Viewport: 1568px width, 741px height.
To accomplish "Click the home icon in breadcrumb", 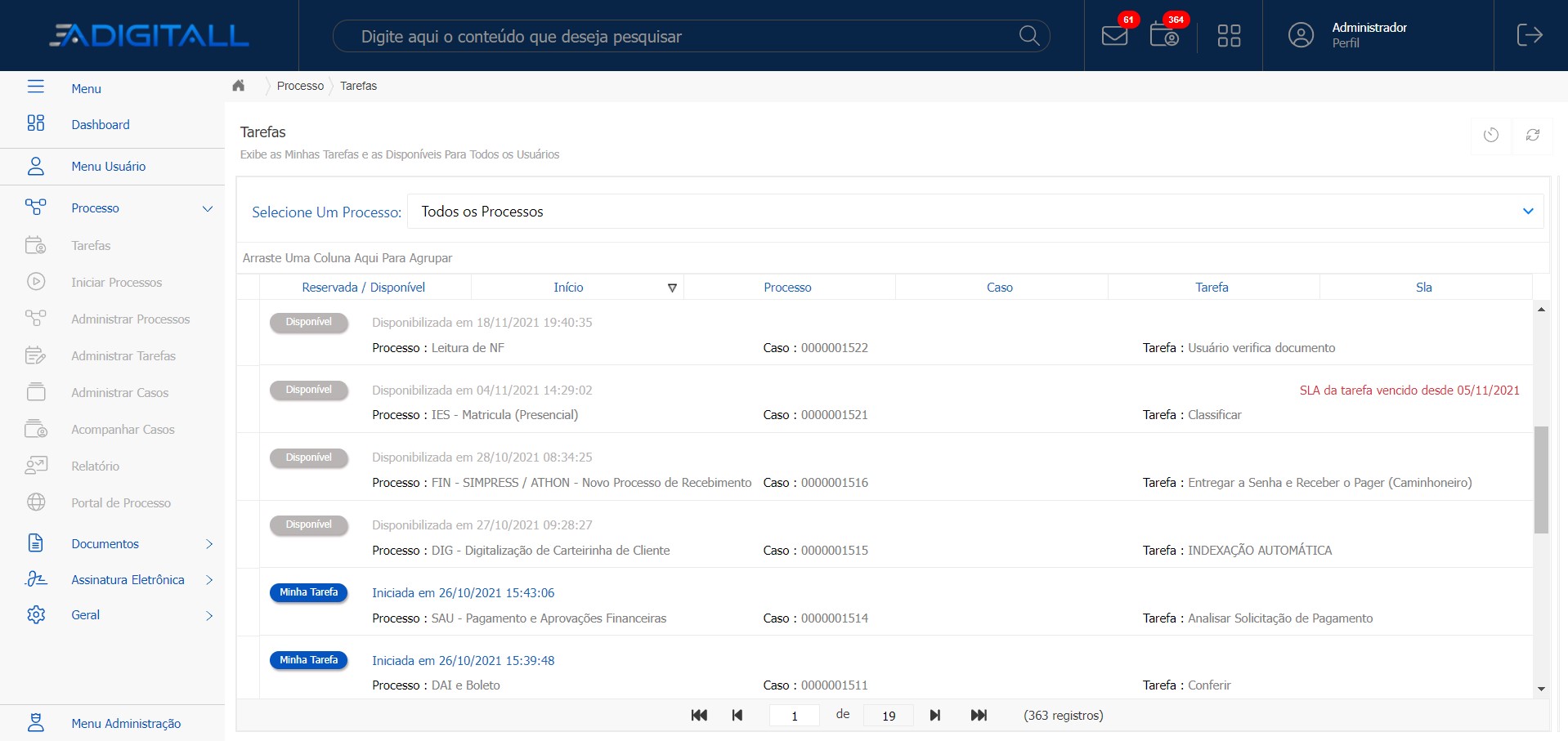I will pyautogui.click(x=239, y=86).
